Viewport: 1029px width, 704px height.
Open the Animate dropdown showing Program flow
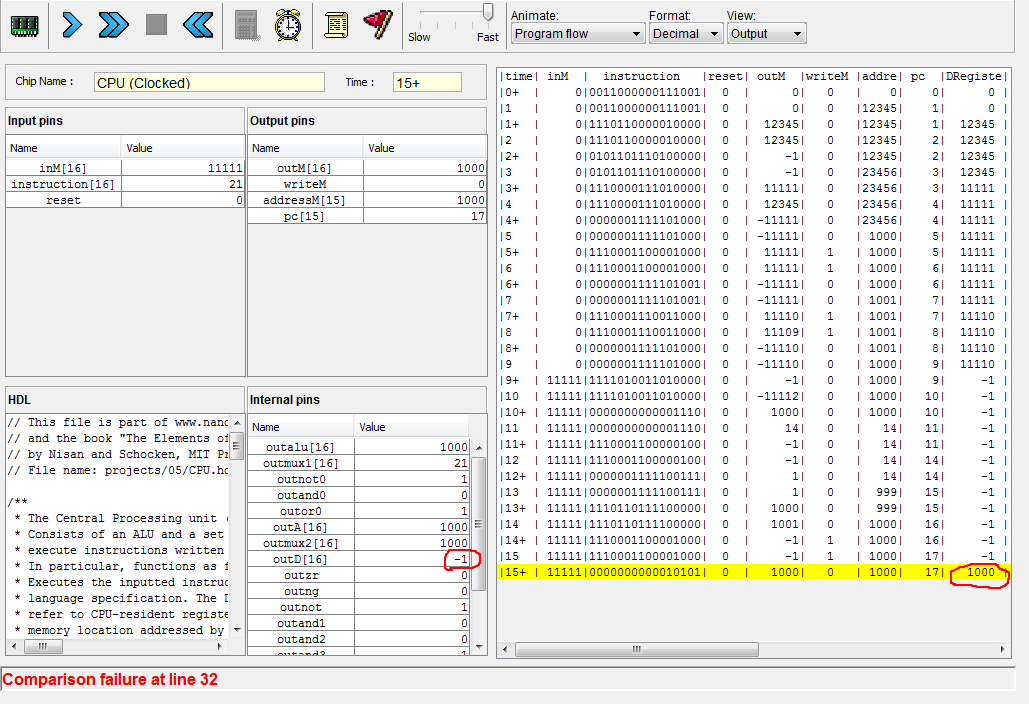coord(578,34)
